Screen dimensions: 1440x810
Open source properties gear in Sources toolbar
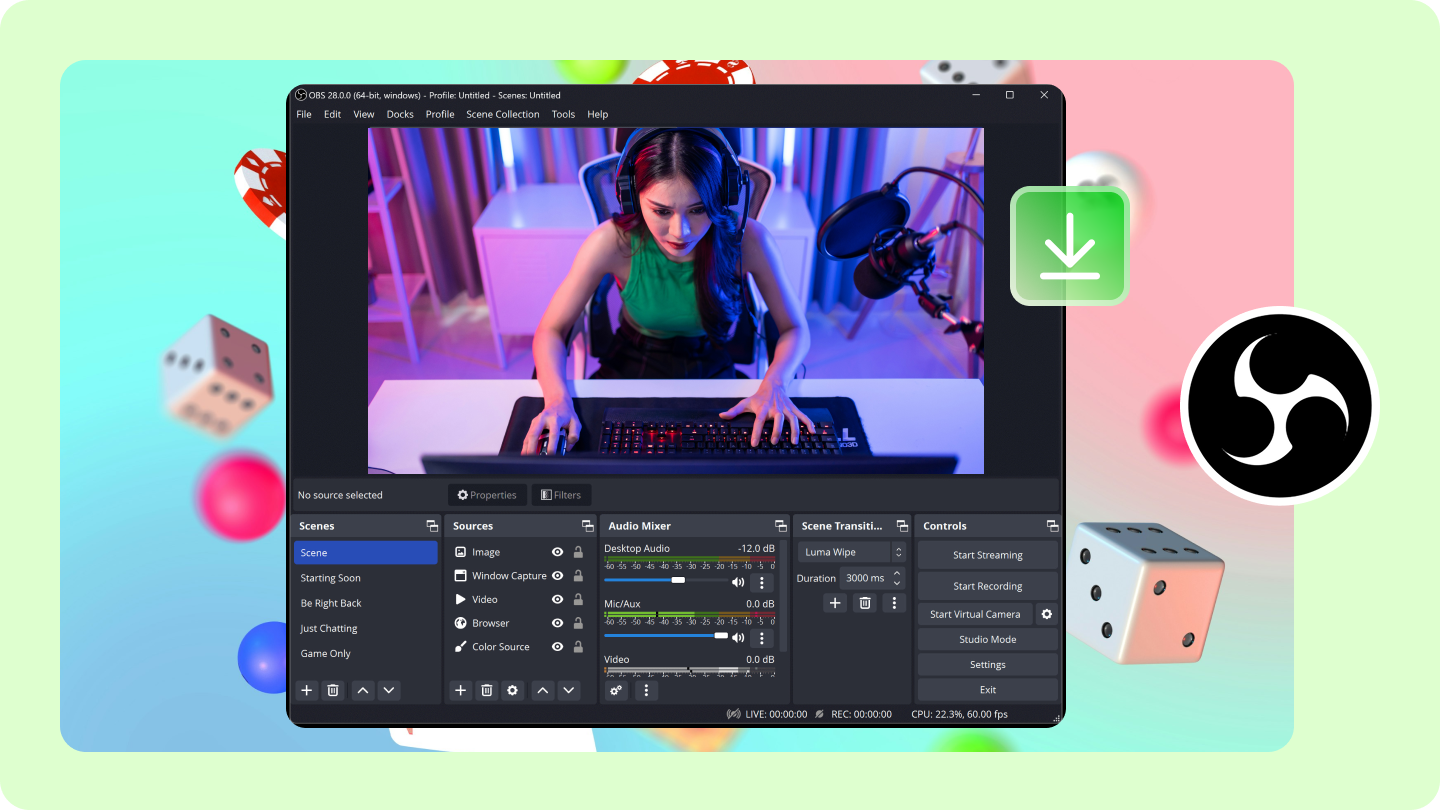click(512, 690)
